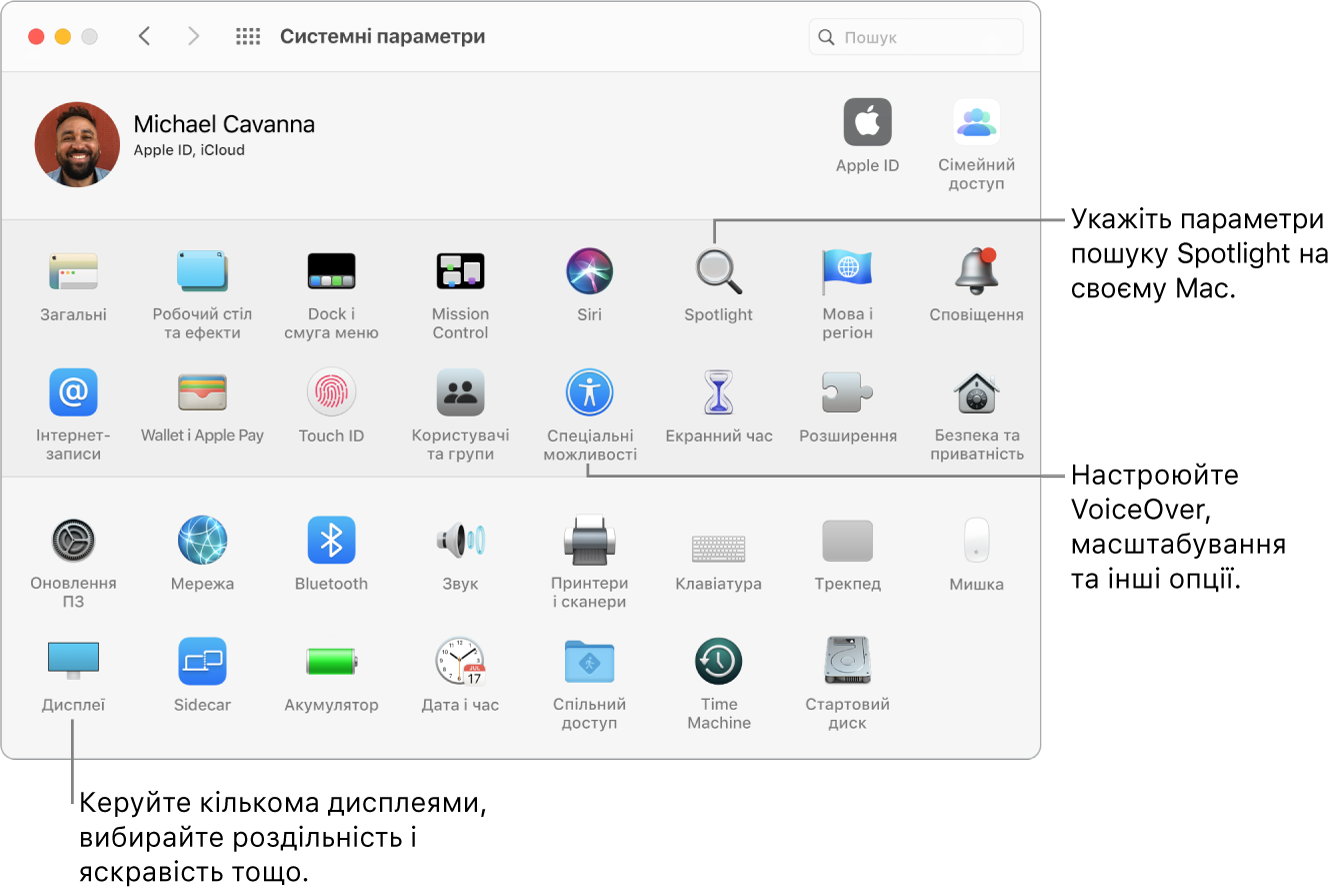Open Оновлення ПЗ gear icon

point(73,541)
